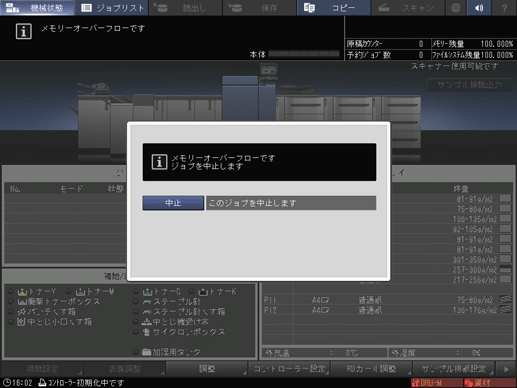
Task: Click the パンチくず箱 status indicator
Action: click(x=11, y=312)
